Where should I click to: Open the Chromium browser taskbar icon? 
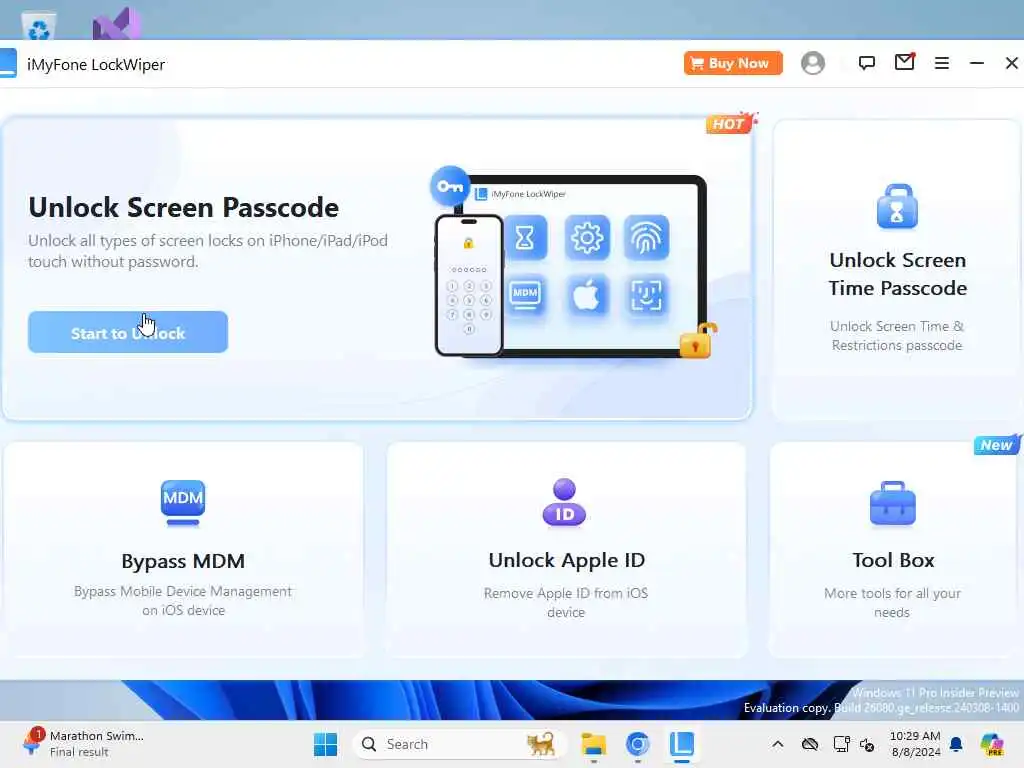tap(637, 744)
